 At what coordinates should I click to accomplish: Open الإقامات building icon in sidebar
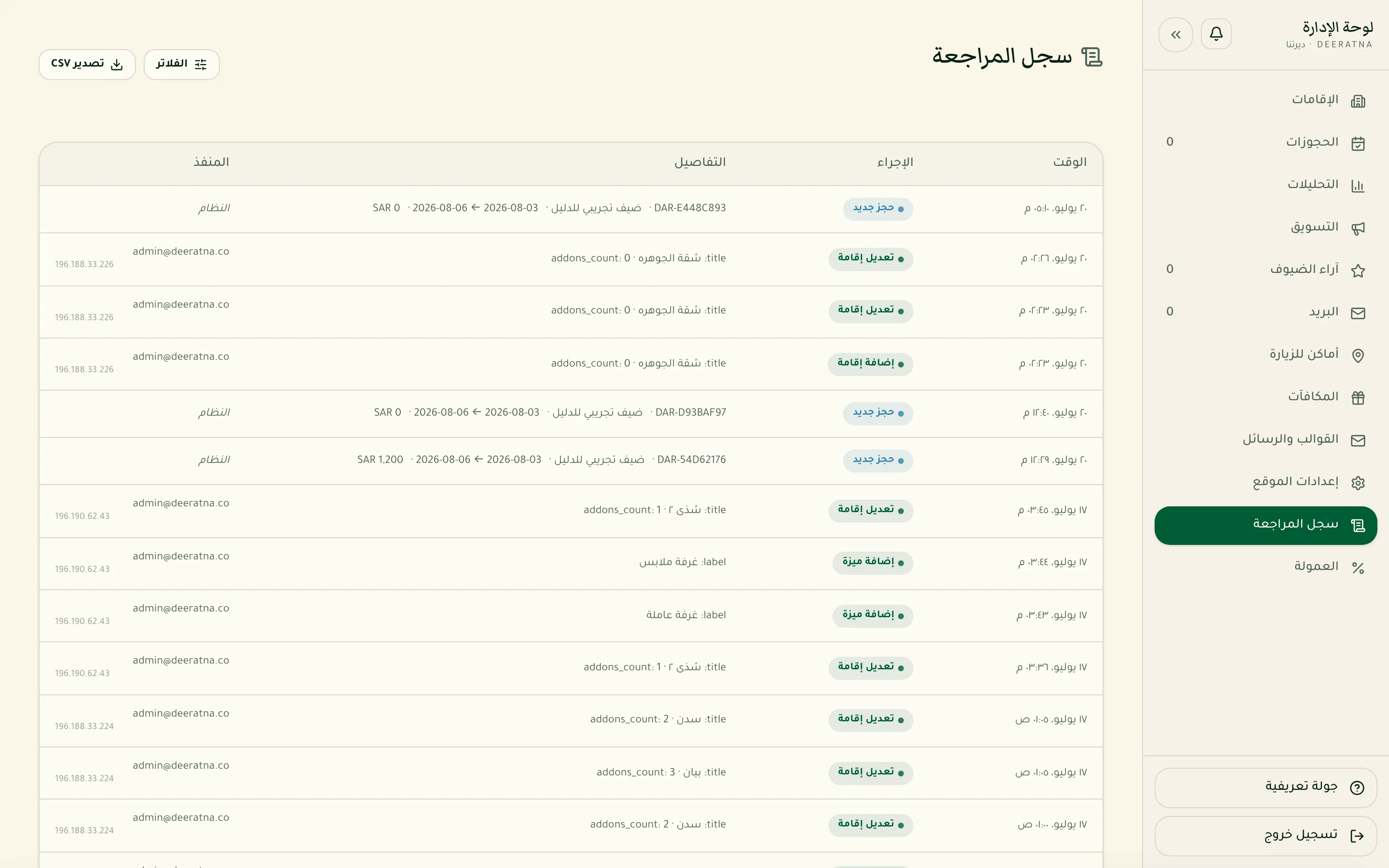[x=1358, y=101]
